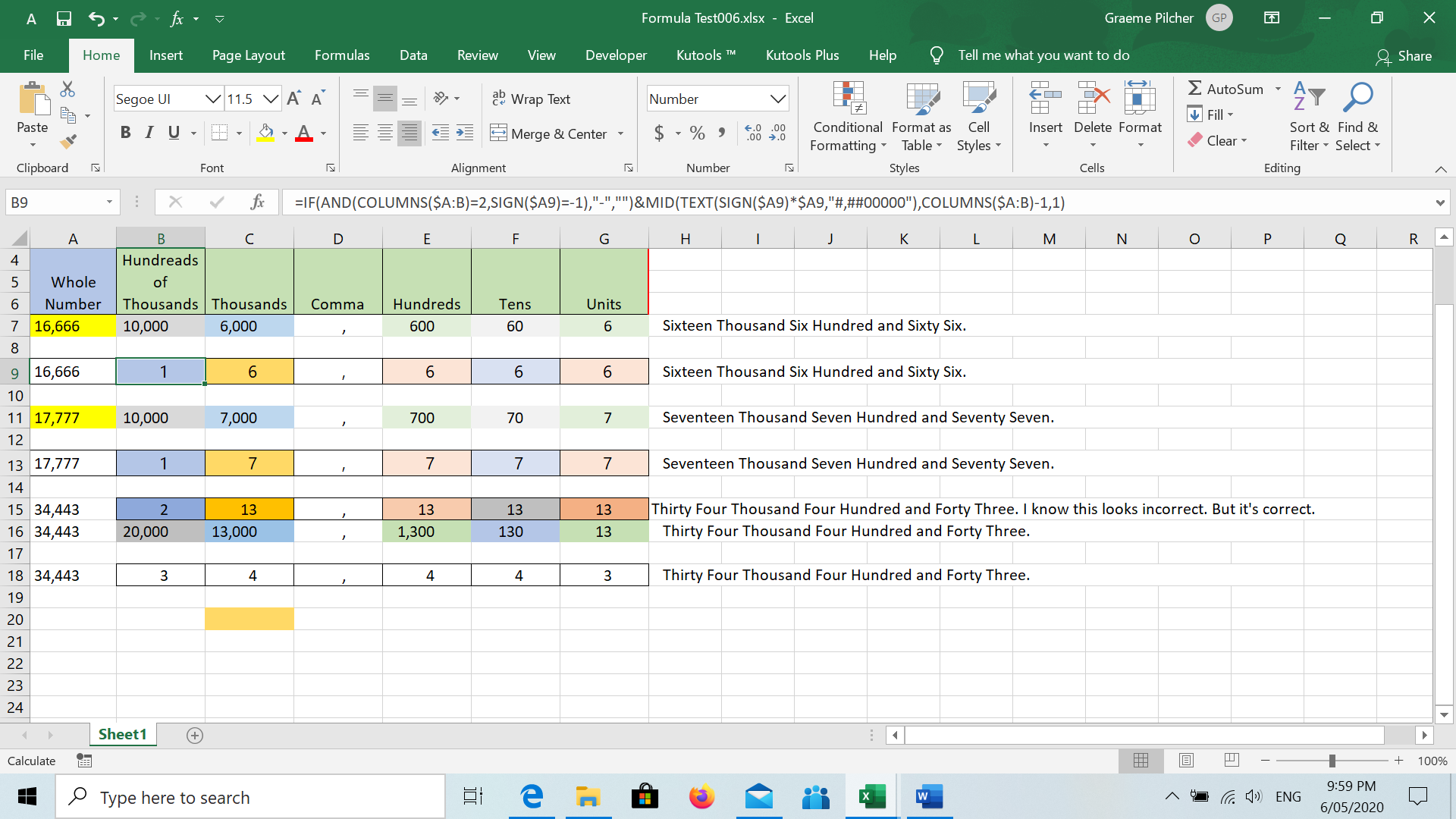Switch to the Kutools Plus tab
This screenshot has height=819, width=1456.
tap(802, 55)
